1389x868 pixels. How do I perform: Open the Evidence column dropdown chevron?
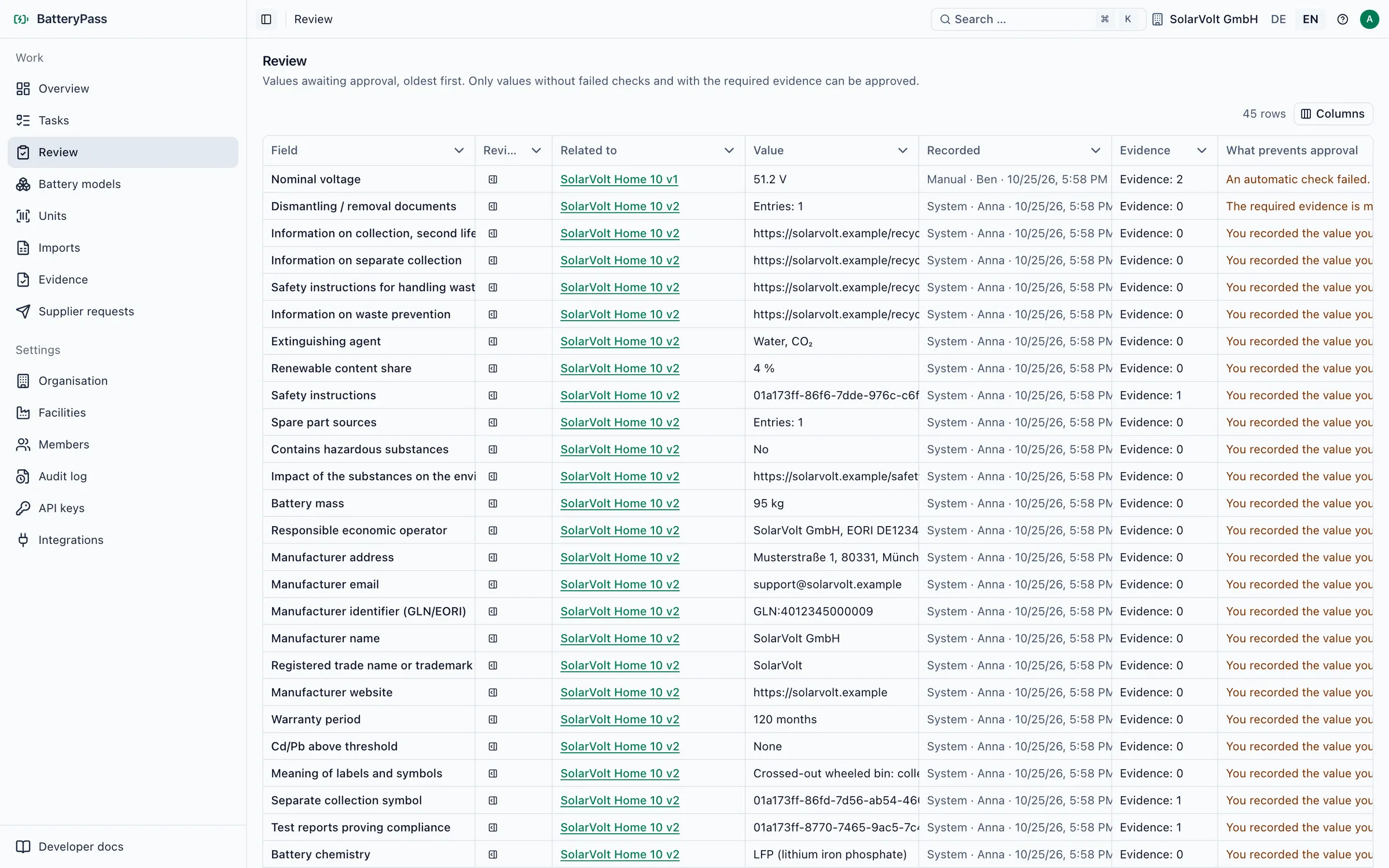tap(1202, 150)
